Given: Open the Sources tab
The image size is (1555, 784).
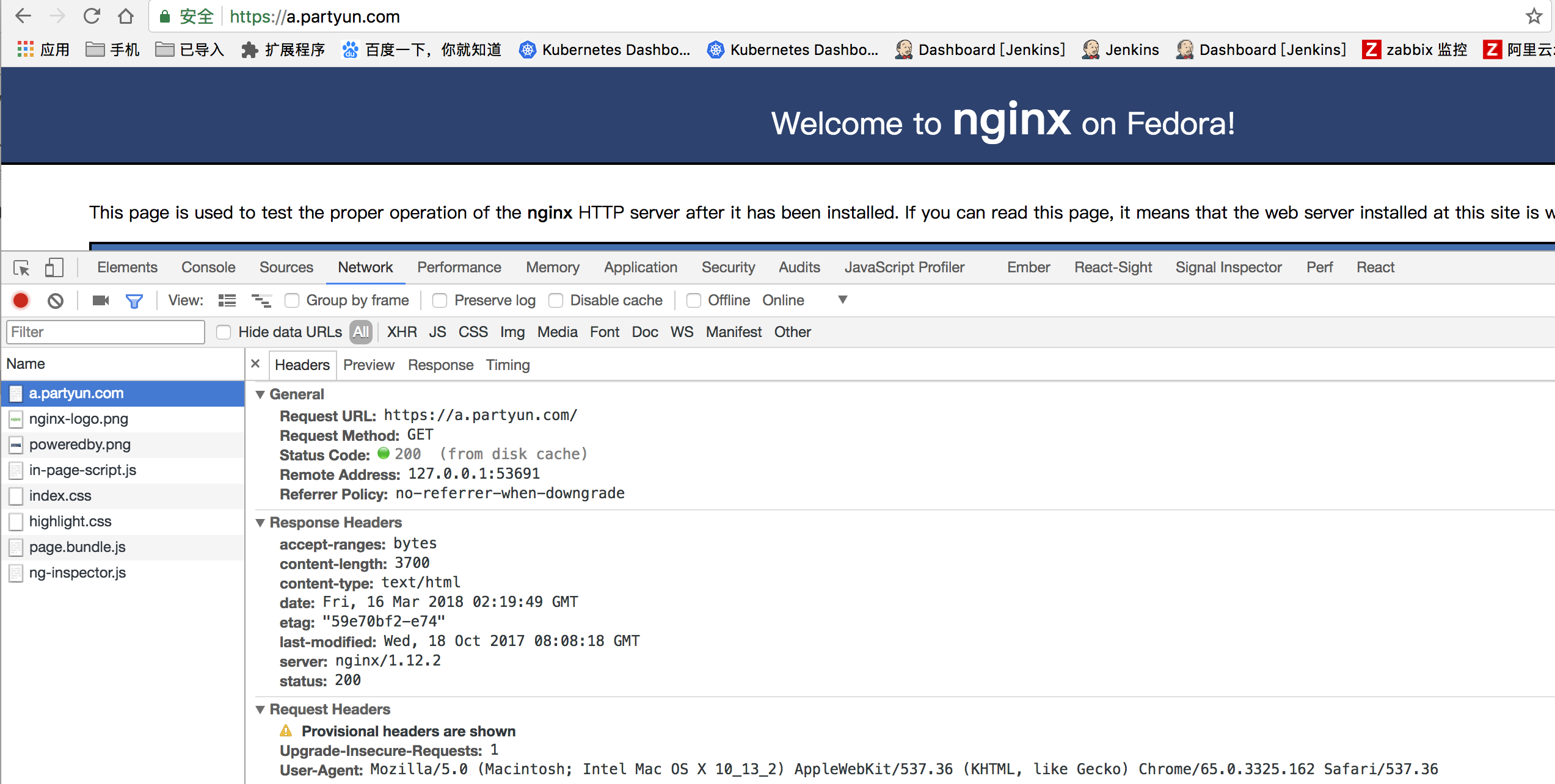Looking at the screenshot, I should [x=286, y=267].
